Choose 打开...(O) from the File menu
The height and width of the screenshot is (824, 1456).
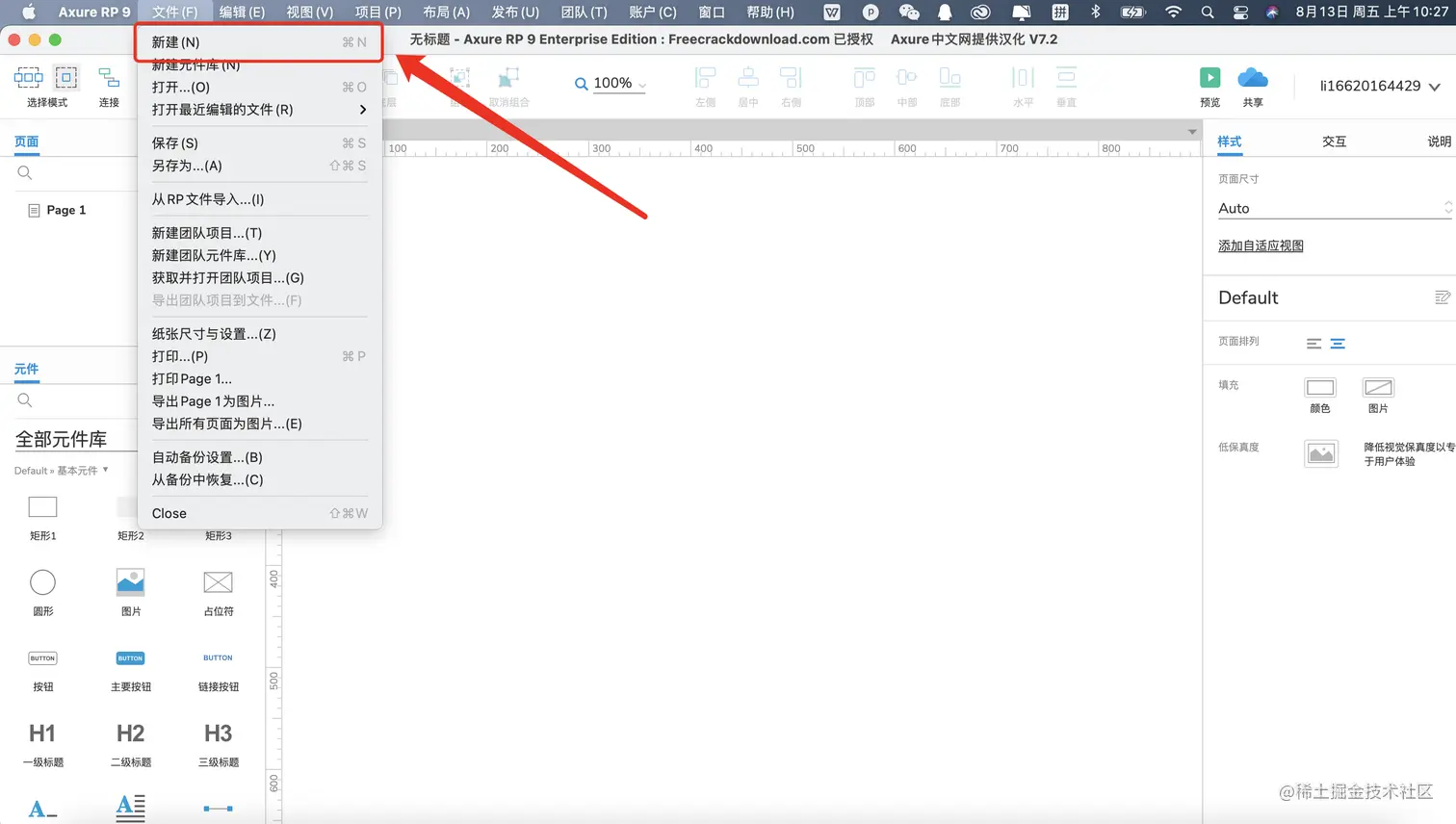coord(259,88)
